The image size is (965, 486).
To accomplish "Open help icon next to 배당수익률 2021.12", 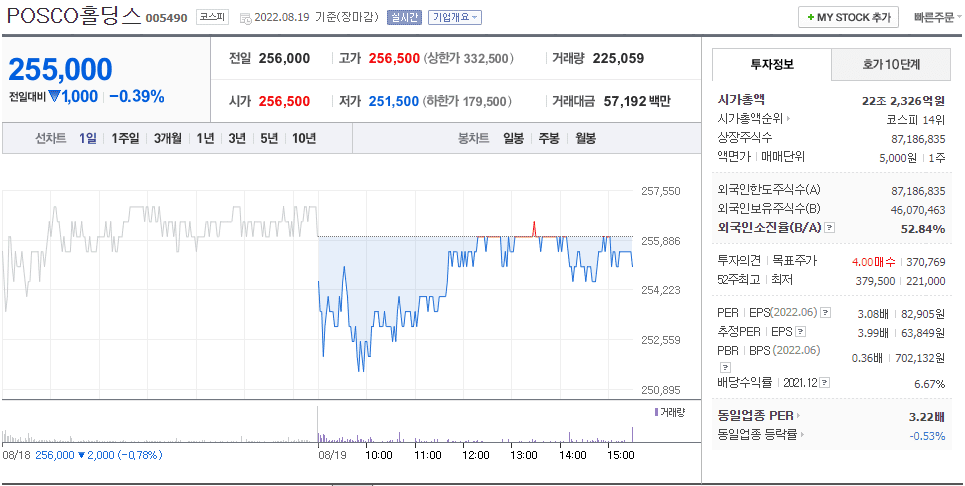I will tap(825, 383).
